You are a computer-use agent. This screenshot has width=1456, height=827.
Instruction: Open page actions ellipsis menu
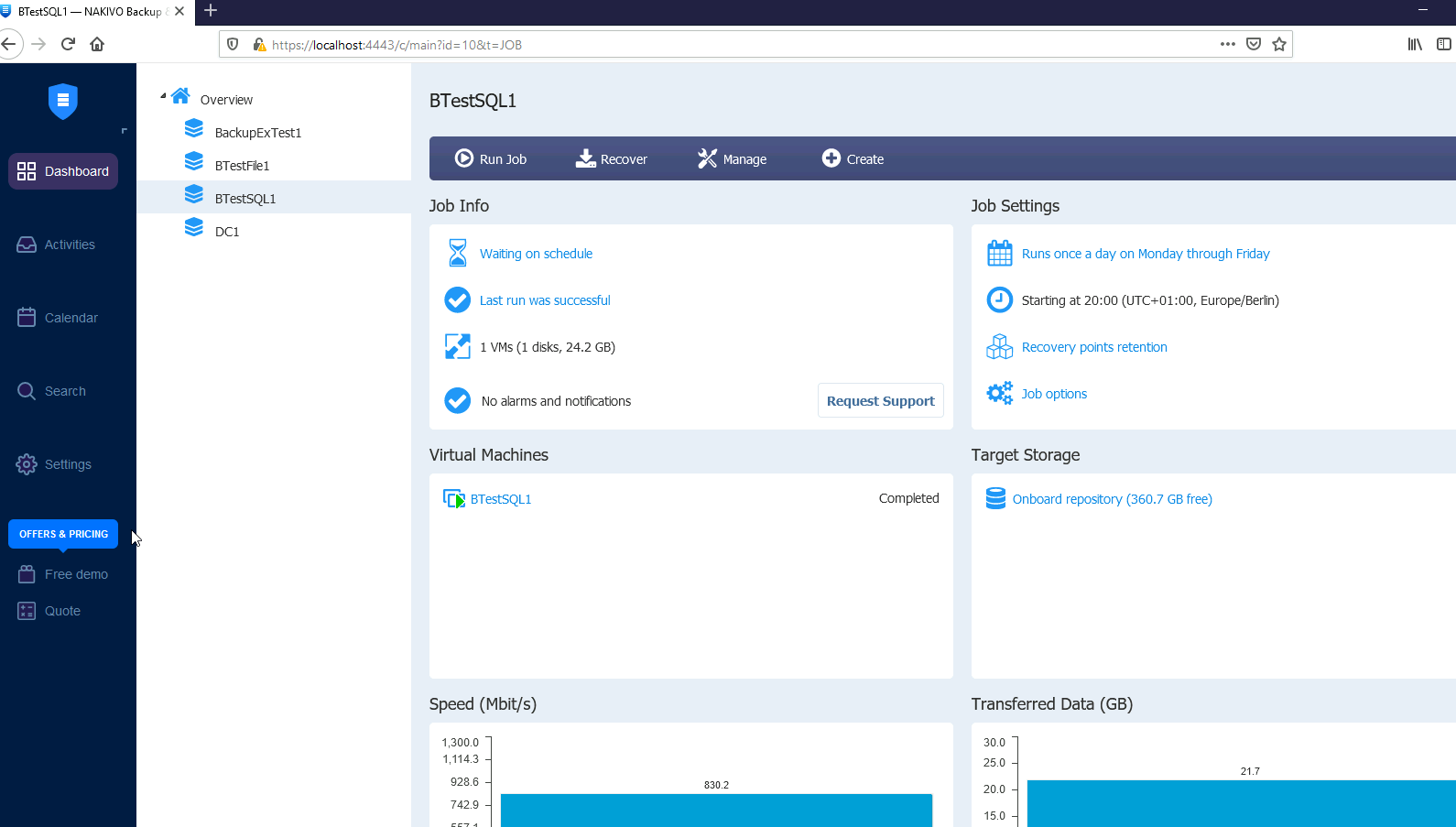pyautogui.click(x=1228, y=44)
